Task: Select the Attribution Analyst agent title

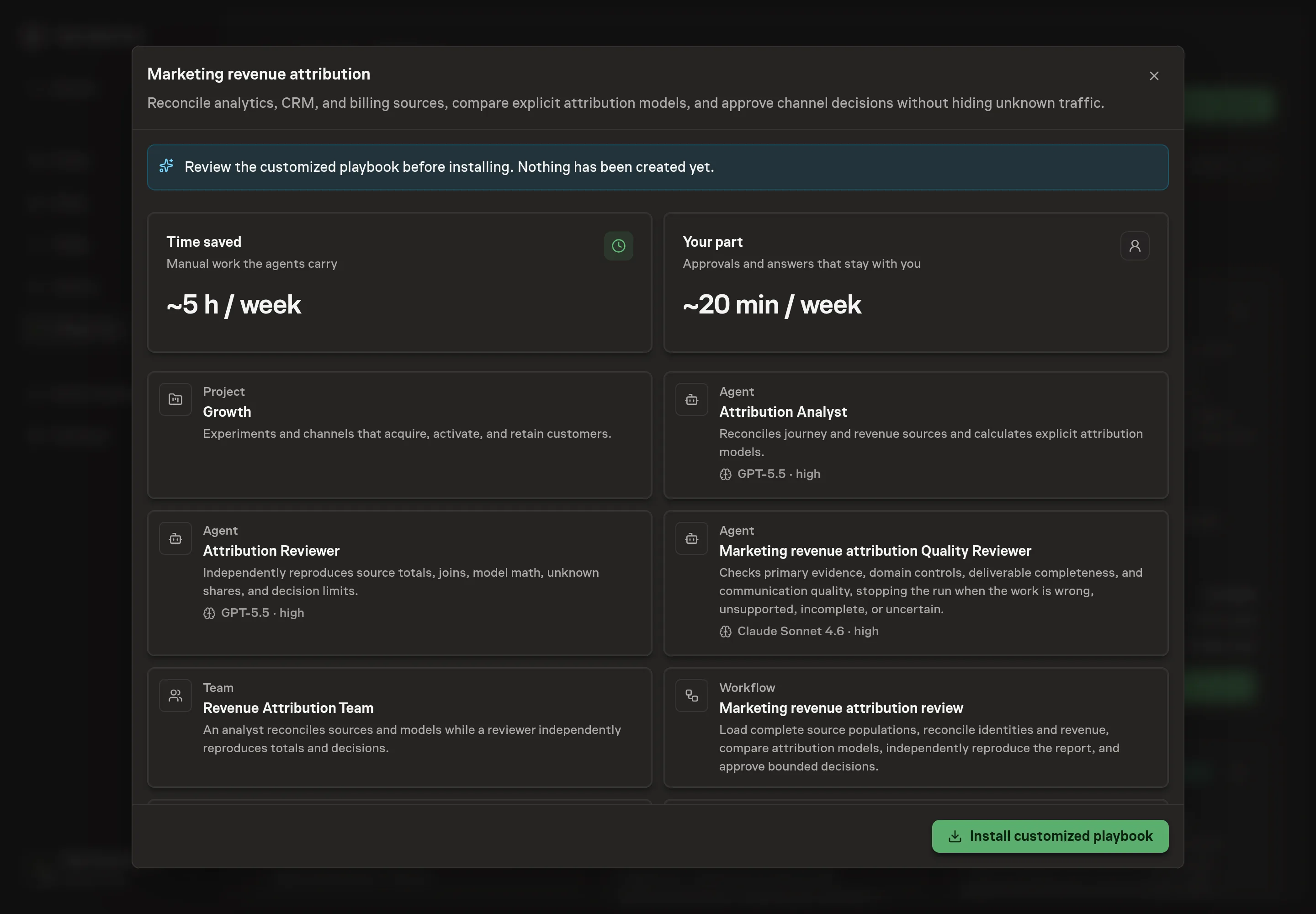Action: tap(783, 412)
